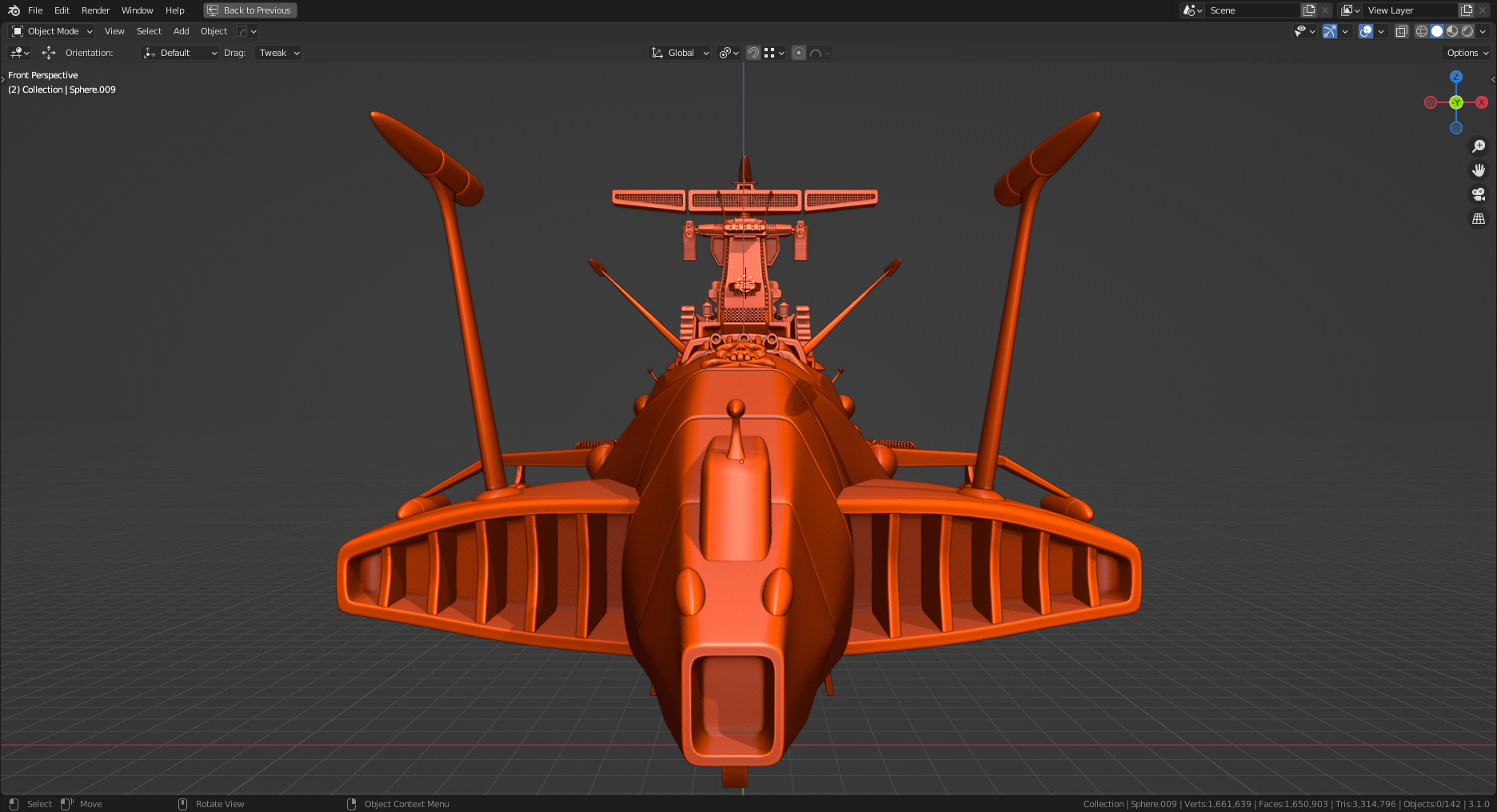
Task: Open the Drag Tweak dropdown
Action: tap(278, 53)
